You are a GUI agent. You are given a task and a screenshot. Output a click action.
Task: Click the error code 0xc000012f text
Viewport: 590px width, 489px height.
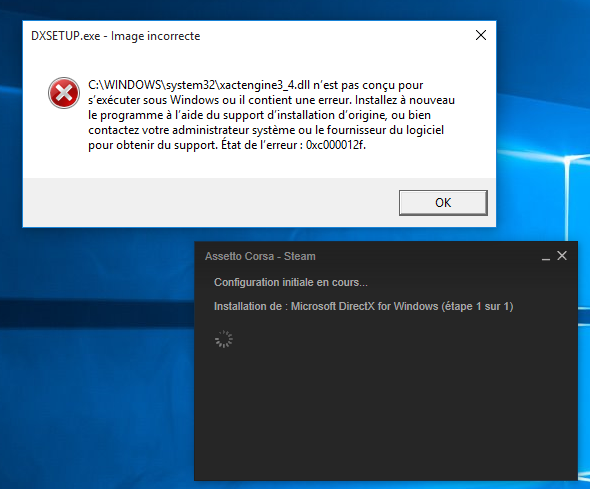click(x=335, y=145)
